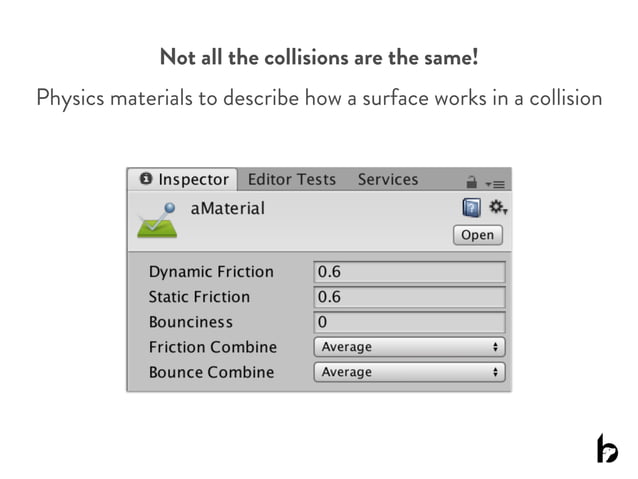Image resolution: width=638 pixels, height=479 pixels.
Task: Click the Bounciness label
Action: coord(190,322)
